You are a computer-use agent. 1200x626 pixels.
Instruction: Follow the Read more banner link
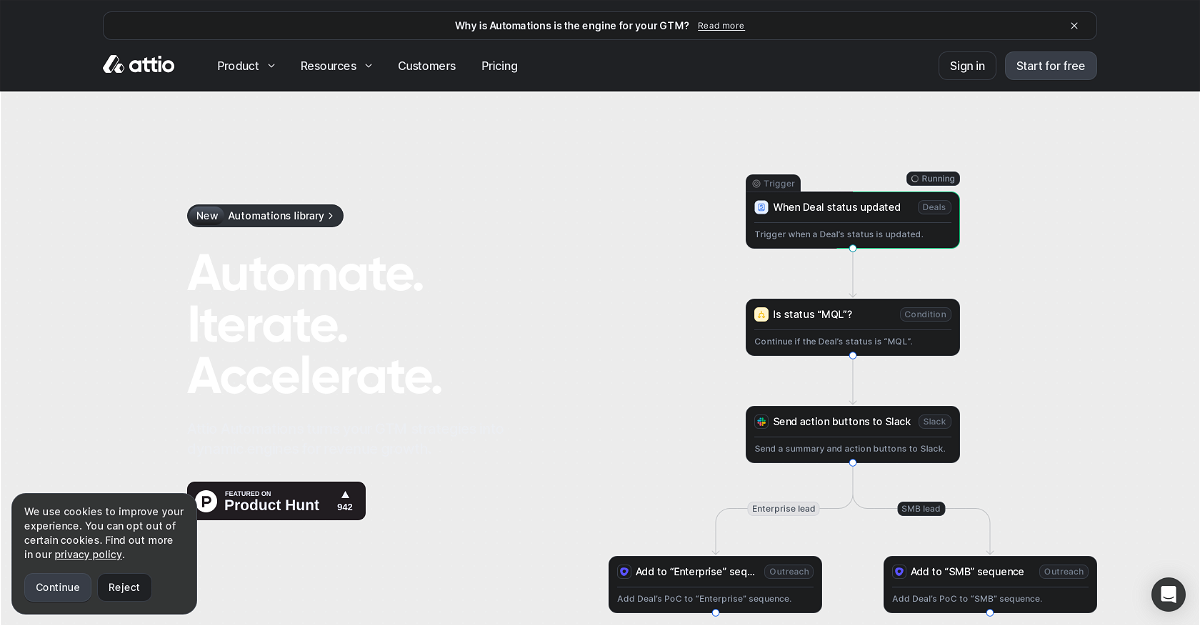tap(721, 26)
